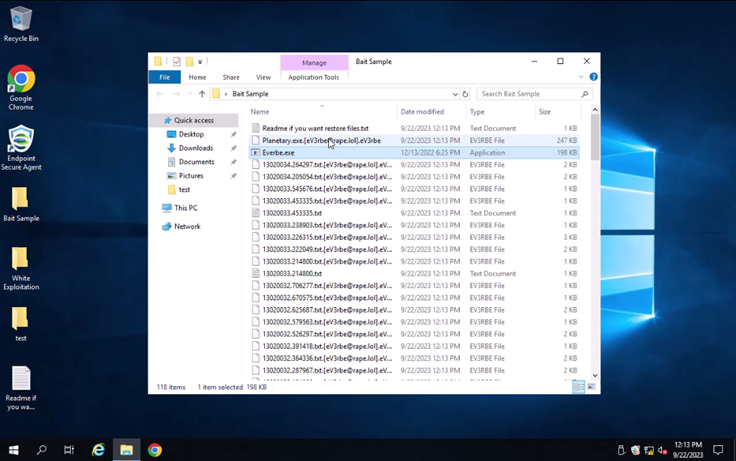Click the Windows Start button
The width and height of the screenshot is (736, 461).
pyautogui.click(x=14, y=450)
